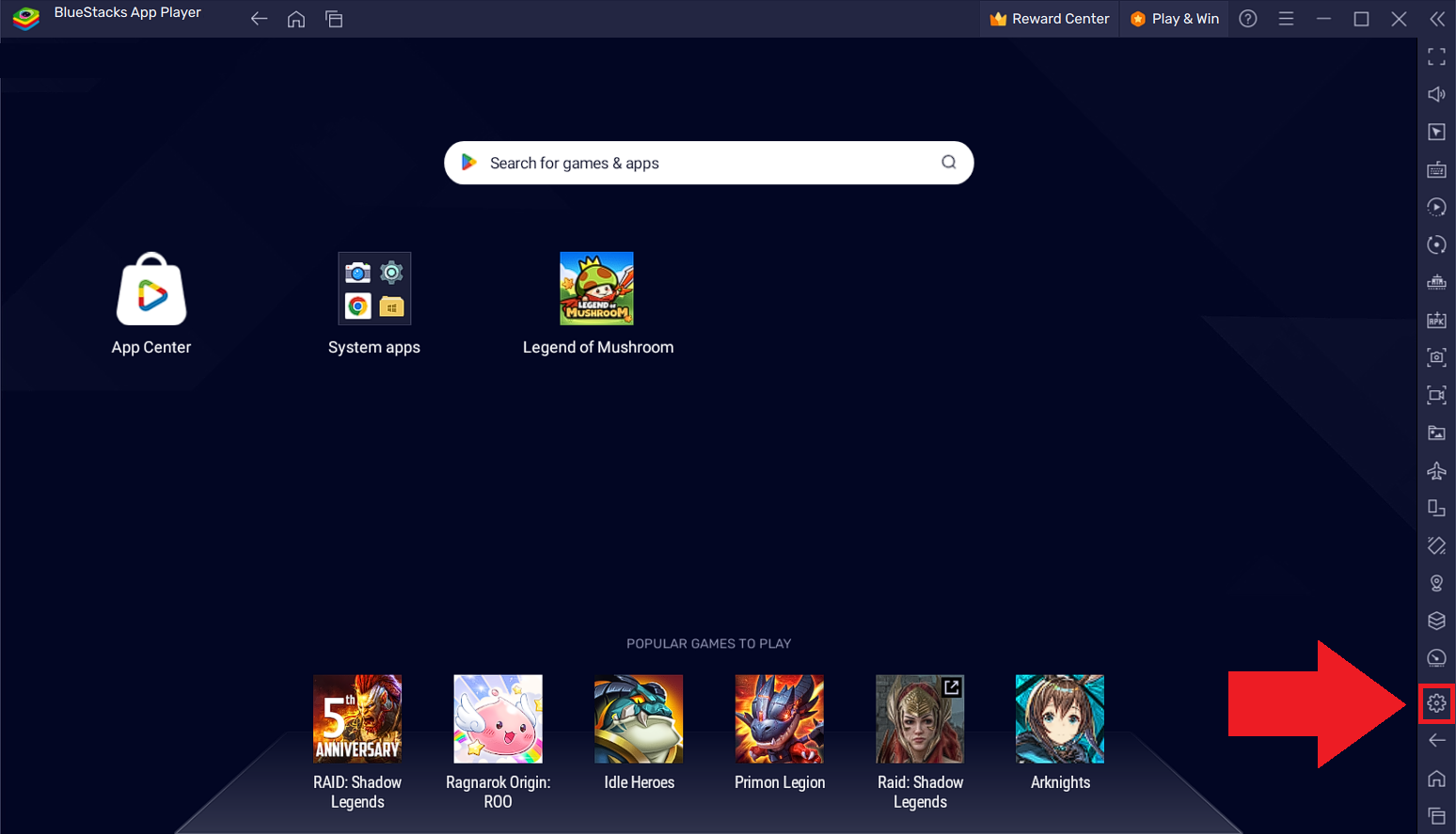This screenshot has height=834, width=1456.
Task: Open the memory trim sidebar icon
Action: point(1436,282)
